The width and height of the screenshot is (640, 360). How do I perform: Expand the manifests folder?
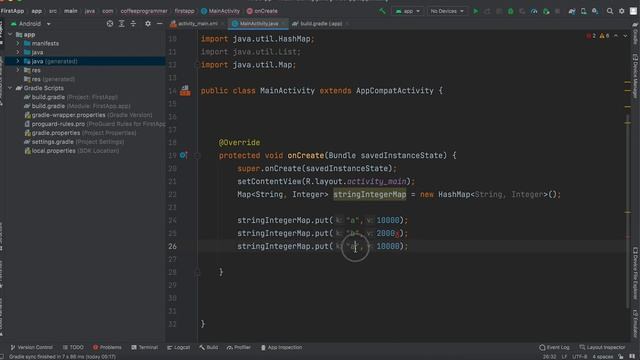[x=18, y=43]
